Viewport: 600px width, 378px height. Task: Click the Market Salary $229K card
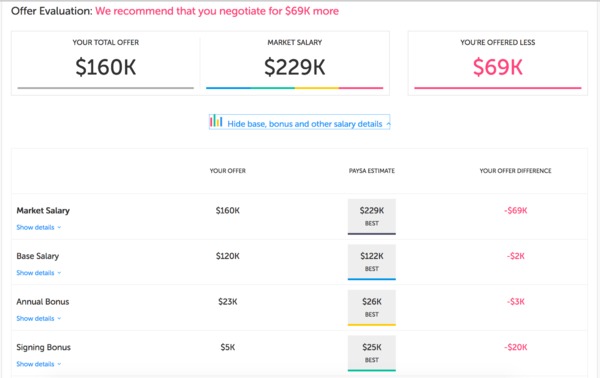tap(295, 63)
